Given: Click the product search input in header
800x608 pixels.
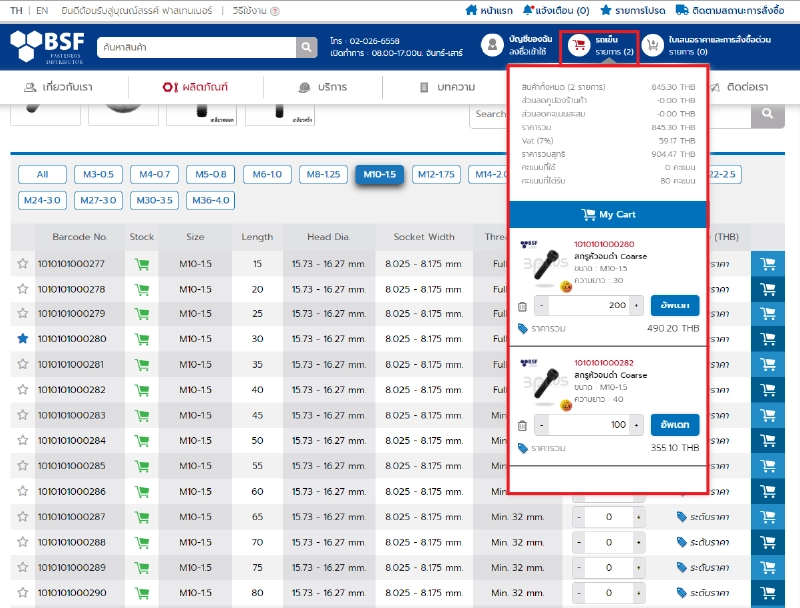Looking at the screenshot, I should click(x=196, y=47).
